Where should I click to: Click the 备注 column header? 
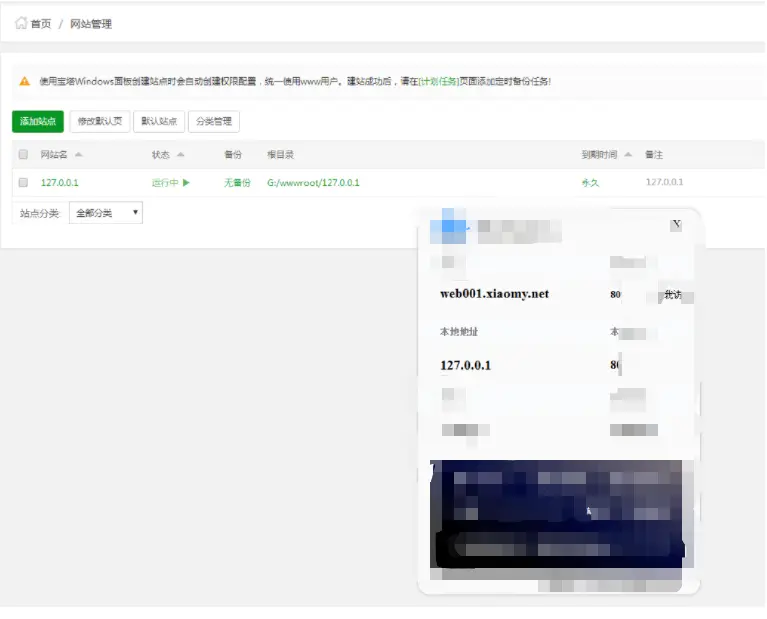point(654,155)
